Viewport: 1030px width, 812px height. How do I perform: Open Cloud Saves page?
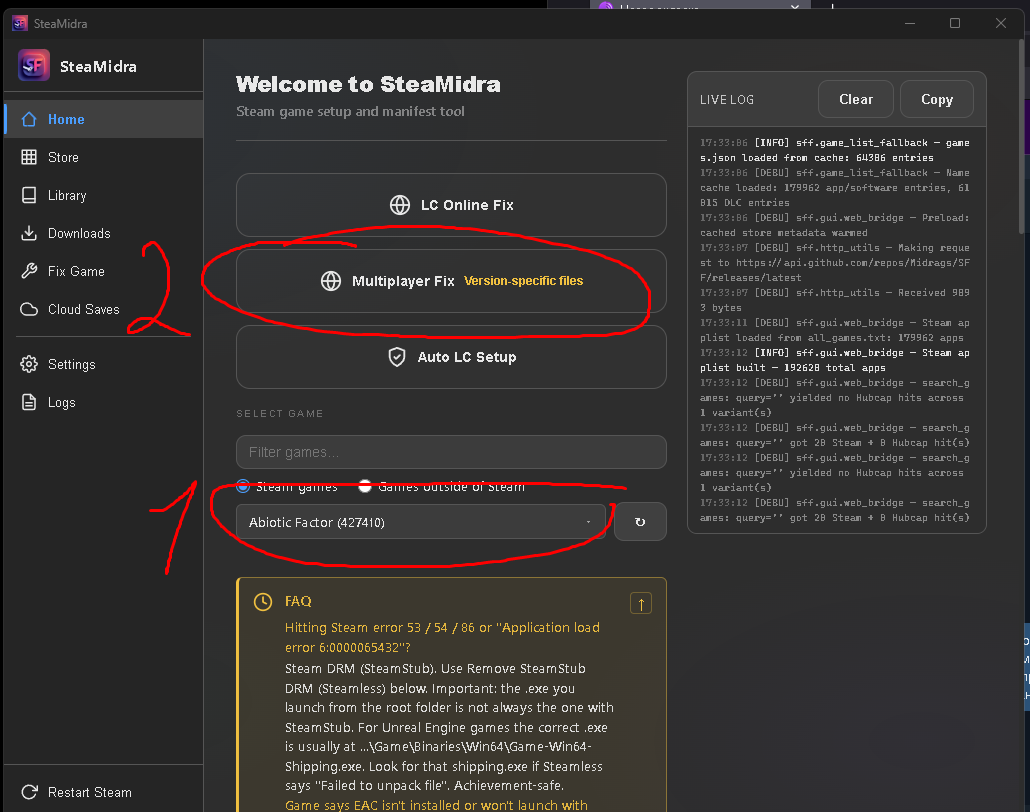pos(103,309)
